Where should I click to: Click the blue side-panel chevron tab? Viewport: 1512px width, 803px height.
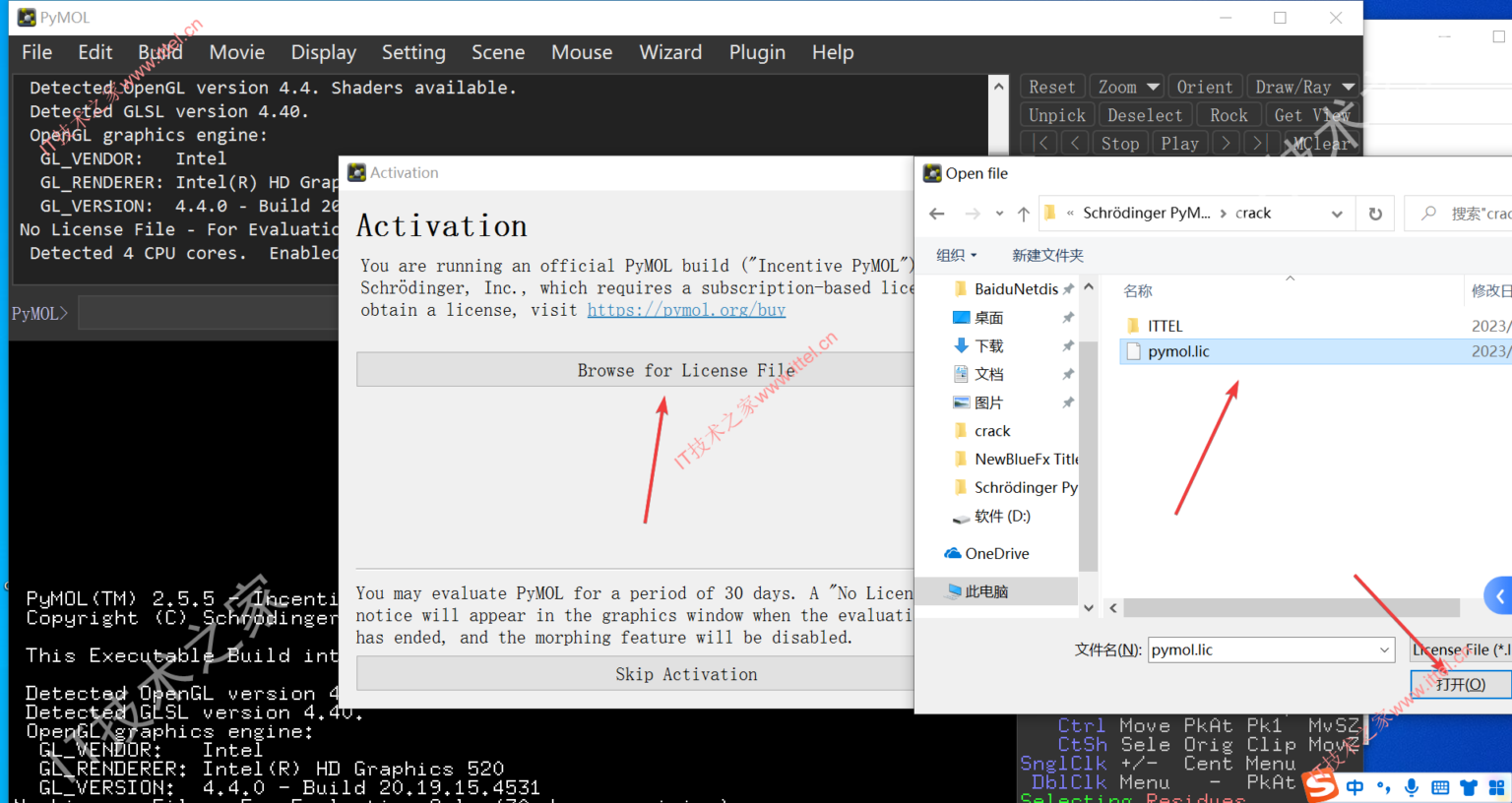tap(1498, 595)
